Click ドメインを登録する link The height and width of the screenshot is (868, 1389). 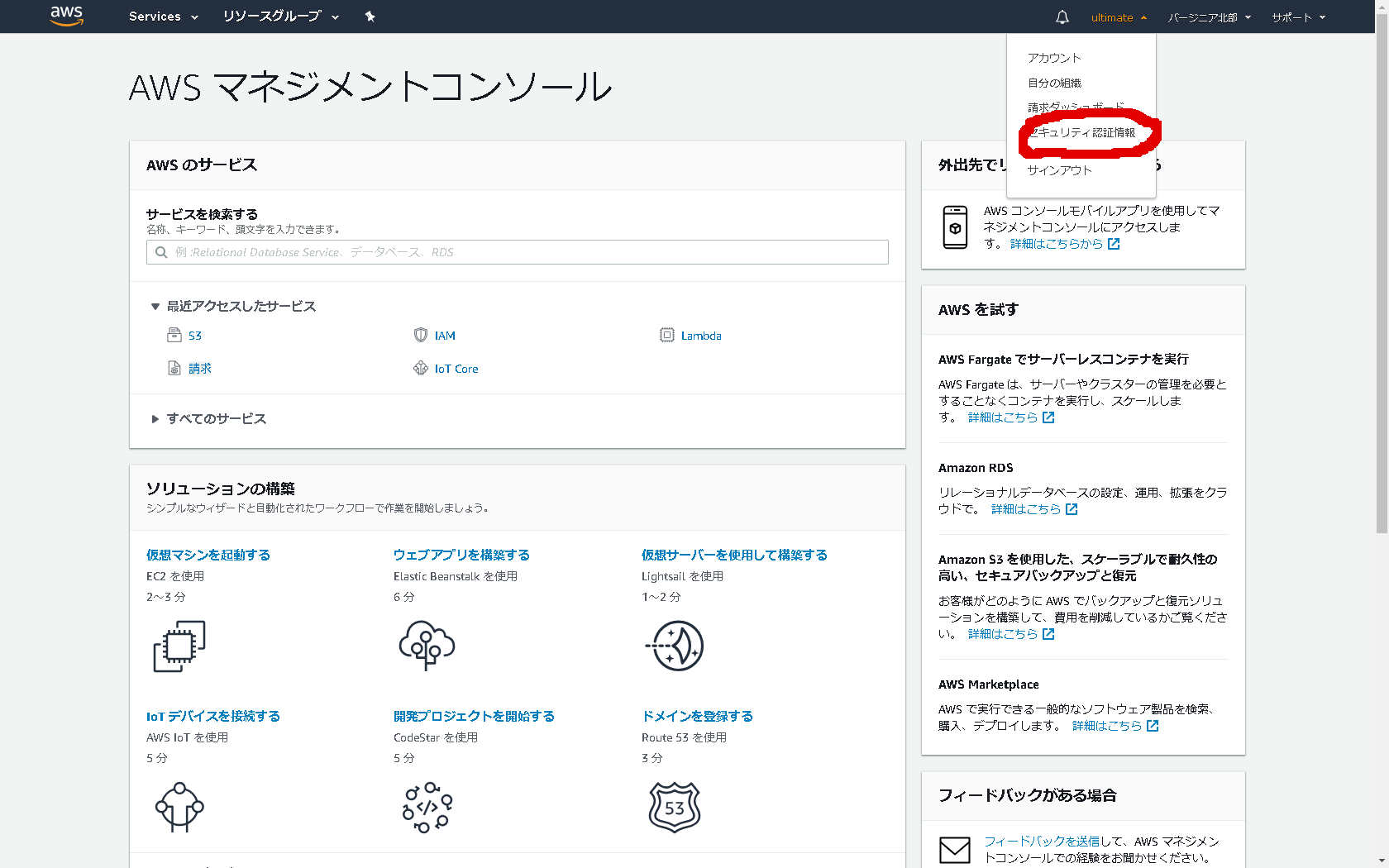[697, 716]
